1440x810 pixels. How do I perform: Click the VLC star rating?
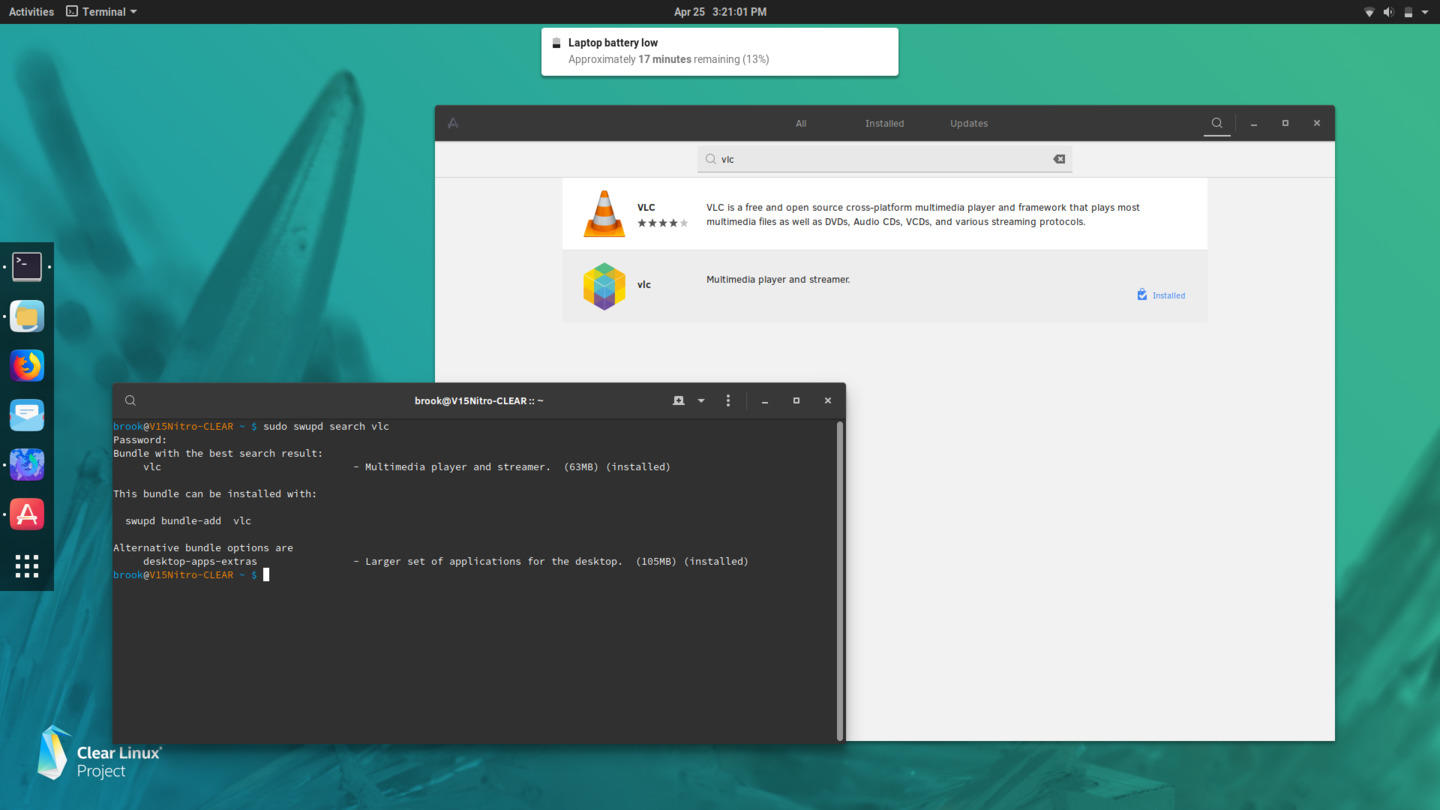pos(662,223)
